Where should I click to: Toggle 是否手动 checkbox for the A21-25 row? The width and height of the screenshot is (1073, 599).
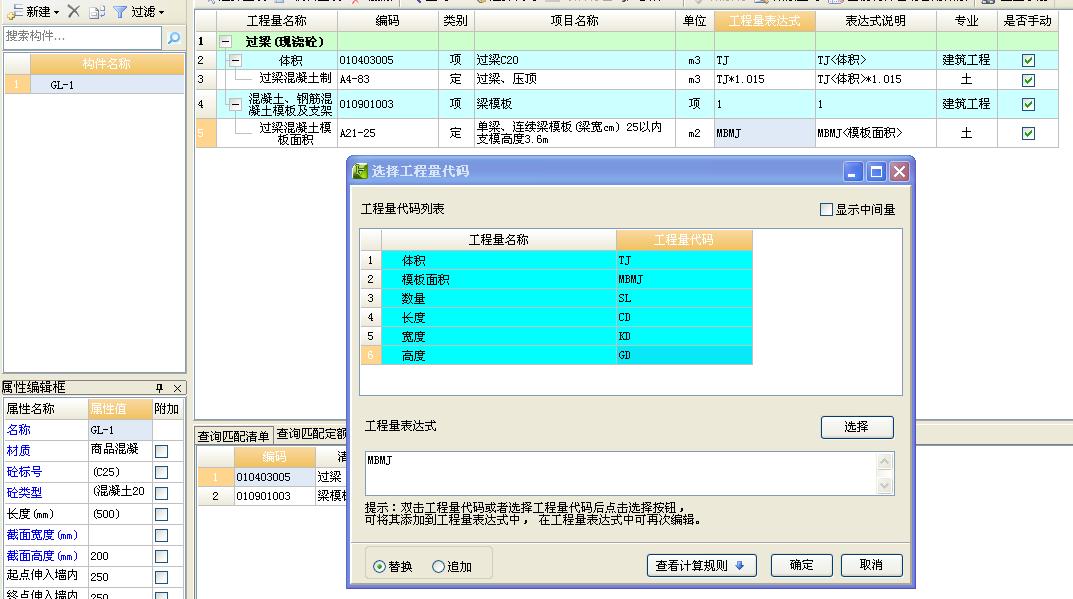pos(1028,133)
